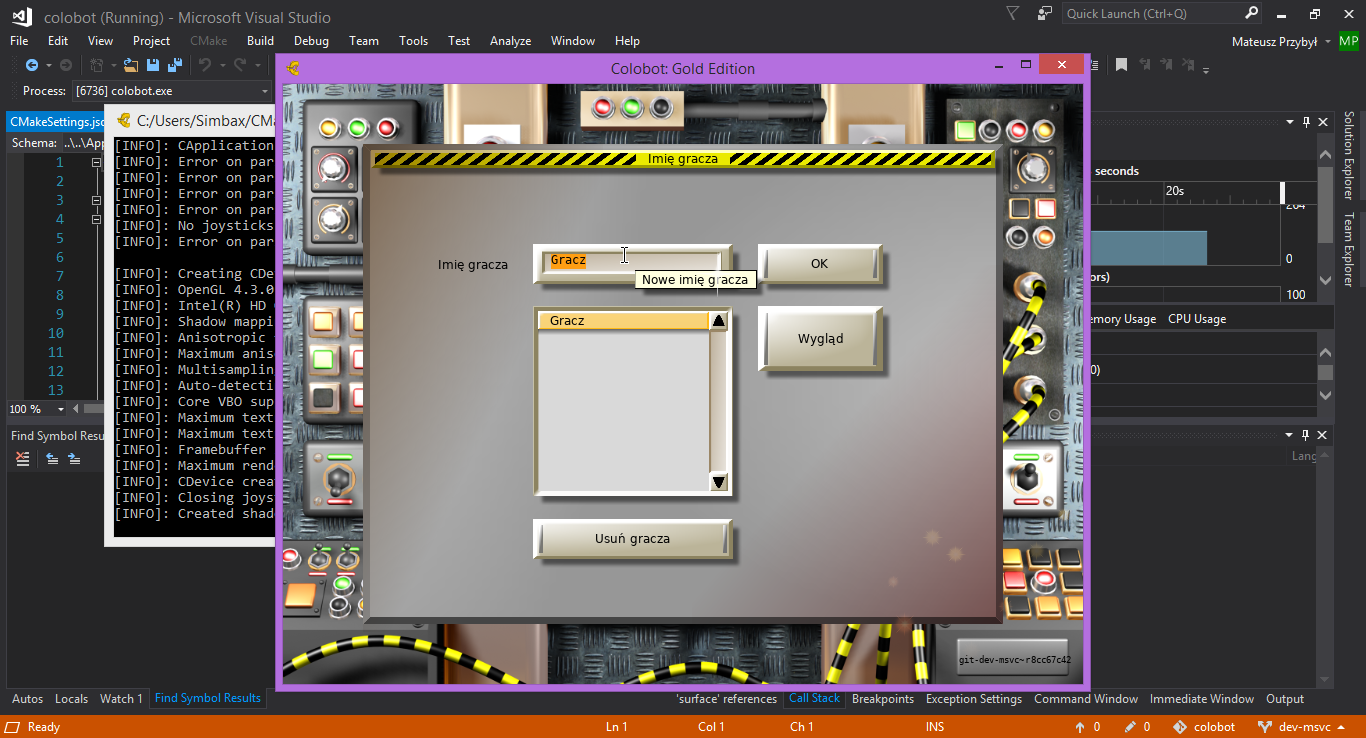Click the pending changes pencil icon
This screenshot has width=1366, height=738.
pyautogui.click(x=1129, y=727)
